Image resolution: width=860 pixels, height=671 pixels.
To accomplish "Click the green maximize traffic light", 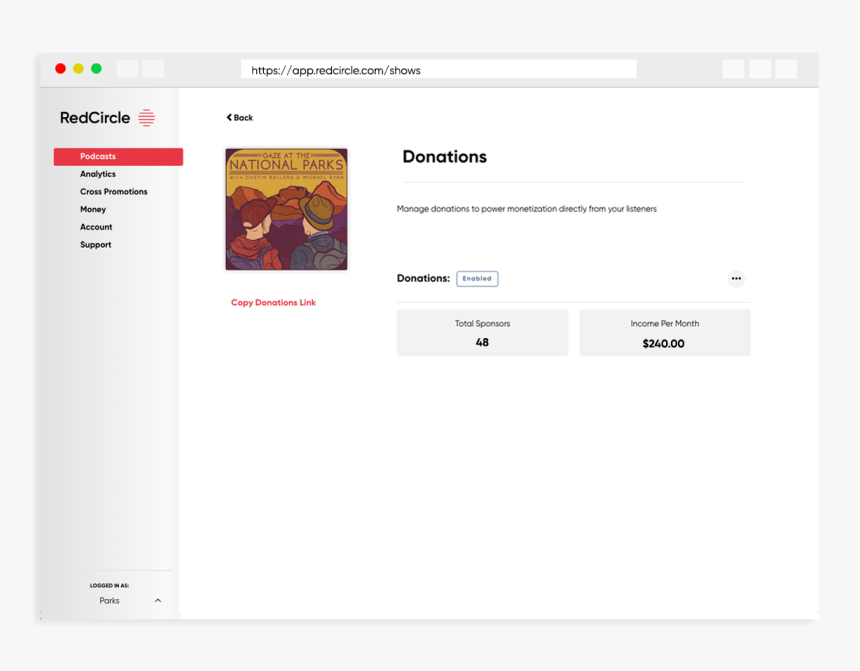I will (x=96, y=68).
